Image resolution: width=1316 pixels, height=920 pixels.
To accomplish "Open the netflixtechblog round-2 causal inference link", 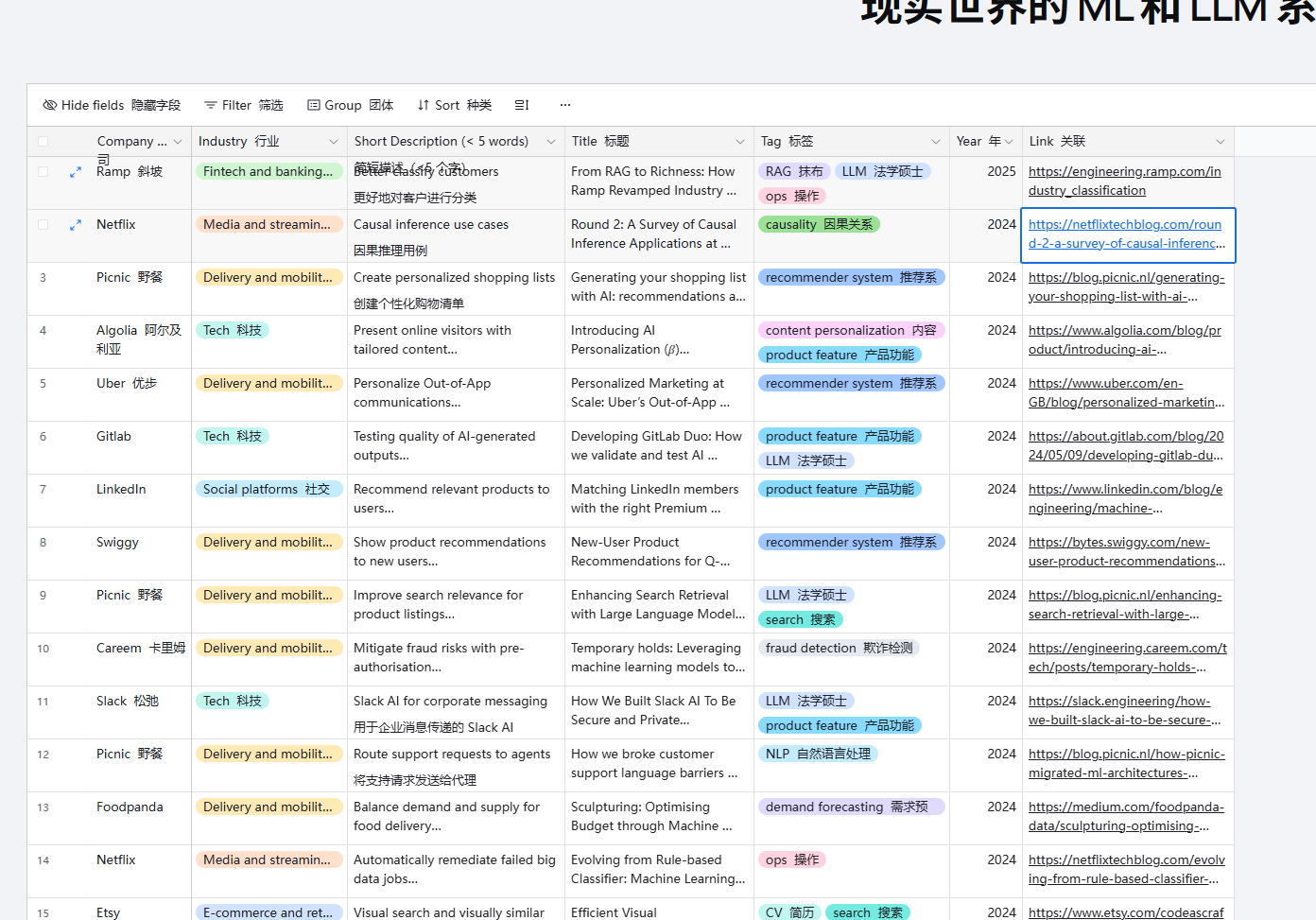I will 1127,234.
